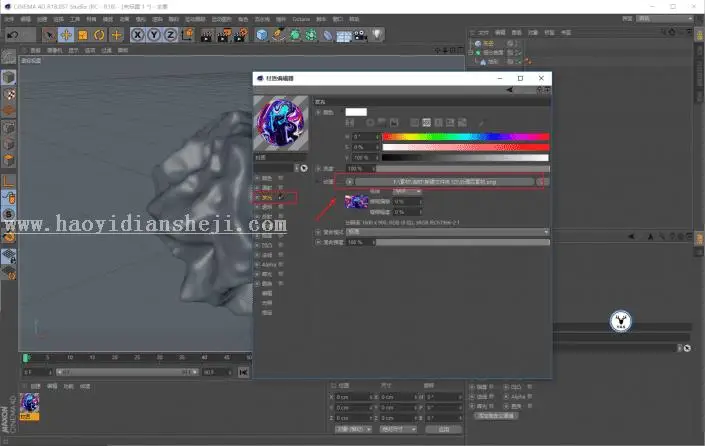
Task: Click the Render View clapperboard icon
Action: tap(207, 35)
